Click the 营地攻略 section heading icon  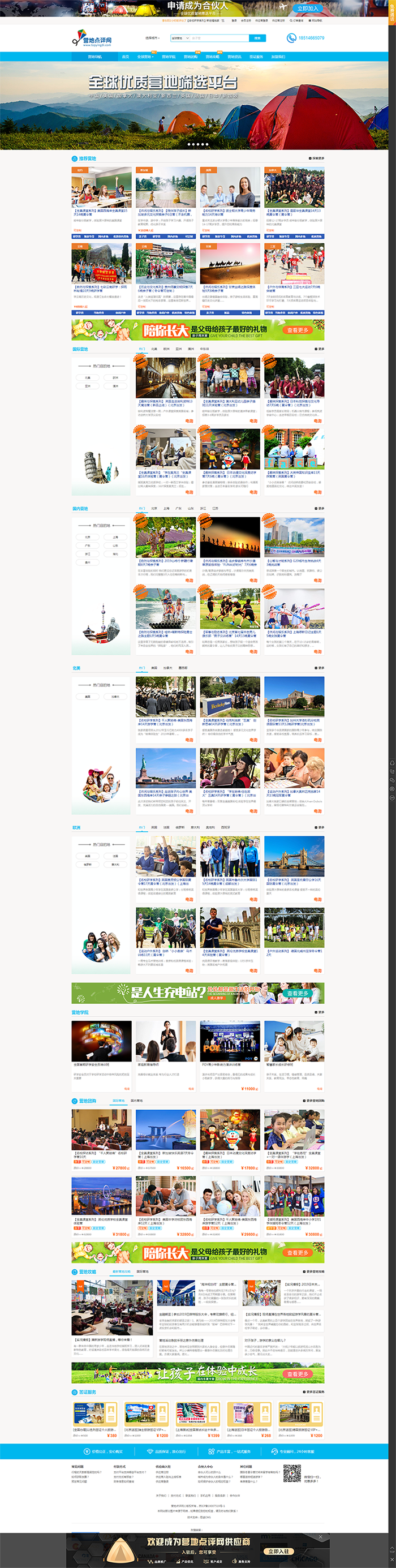75,1271
